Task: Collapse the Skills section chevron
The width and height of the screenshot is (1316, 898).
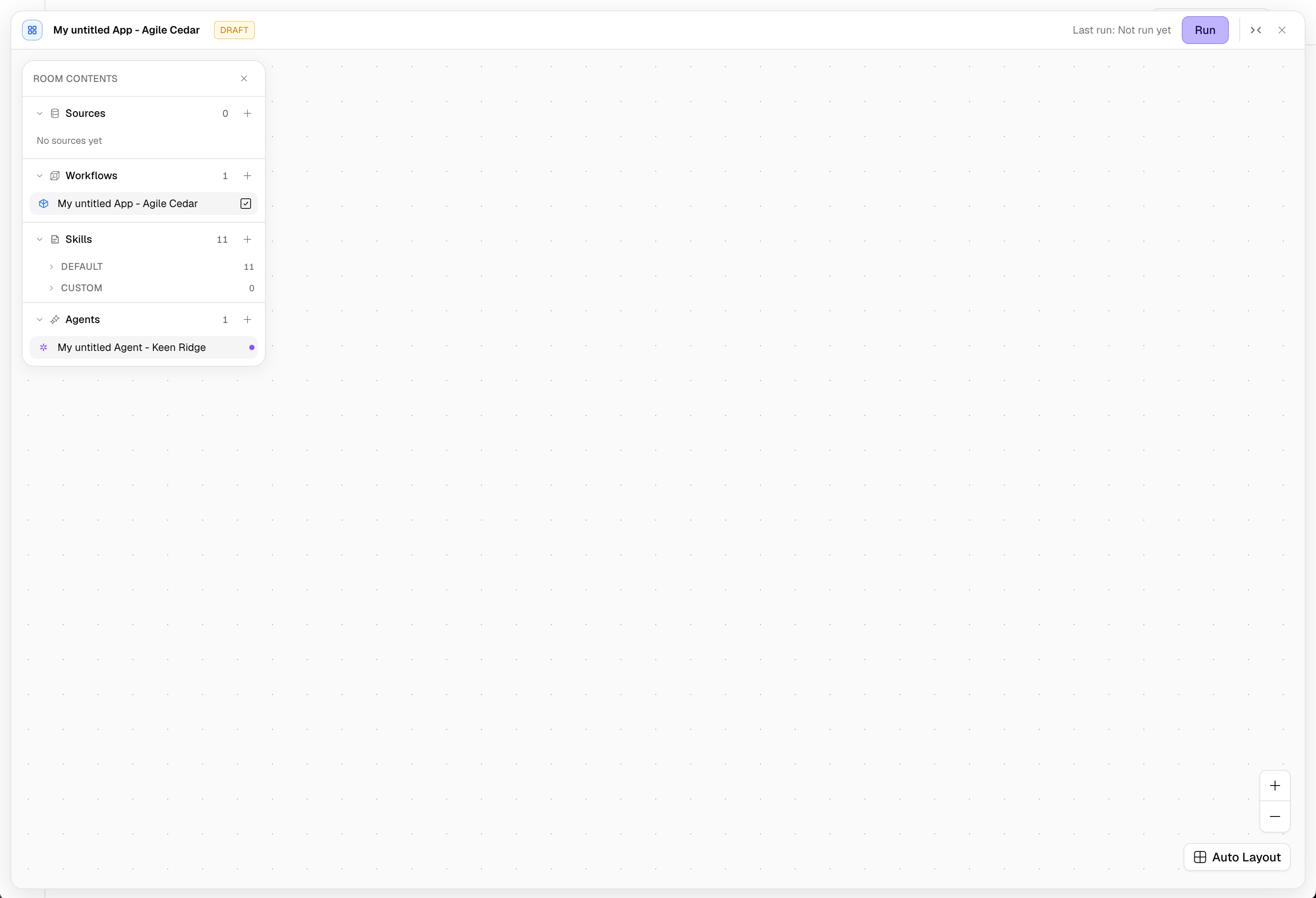Action: click(x=40, y=239)
